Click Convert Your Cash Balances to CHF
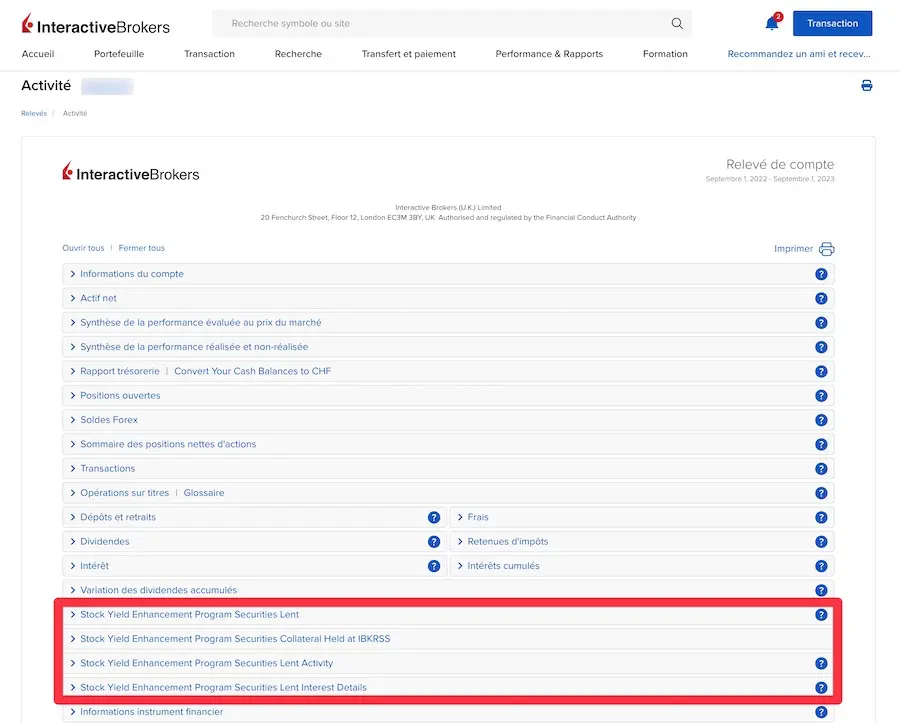900x723 pixels. pyautogui.click(x=252, y=372)
